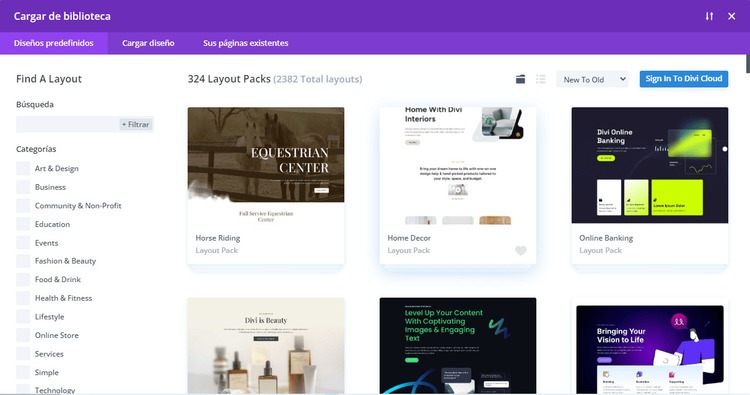Viewport: 750px width, 395px height.
Task: Check the Business category
Action: [23, 187]
